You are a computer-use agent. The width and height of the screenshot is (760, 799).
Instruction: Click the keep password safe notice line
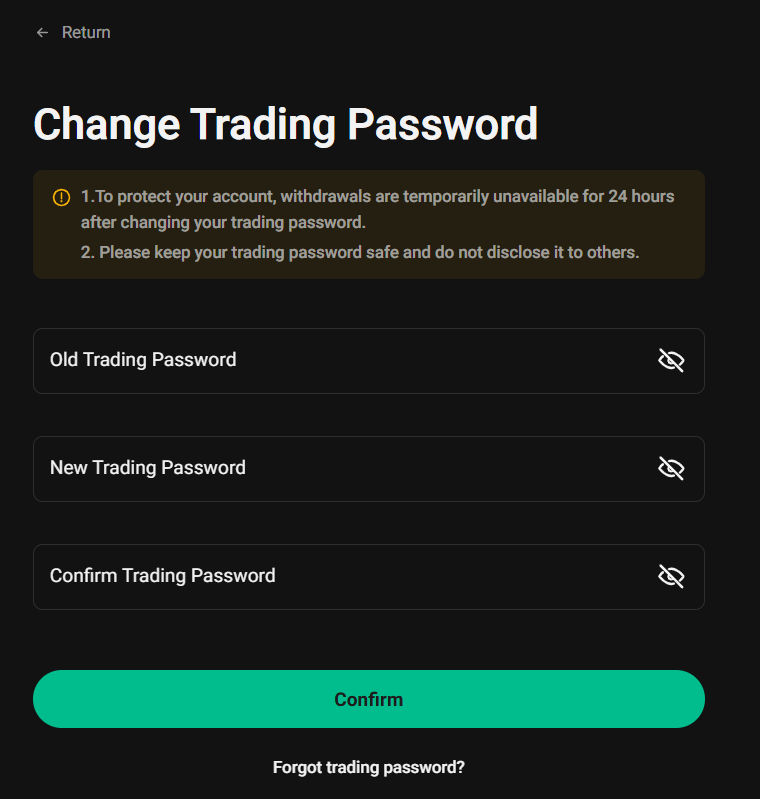(360, 252)
